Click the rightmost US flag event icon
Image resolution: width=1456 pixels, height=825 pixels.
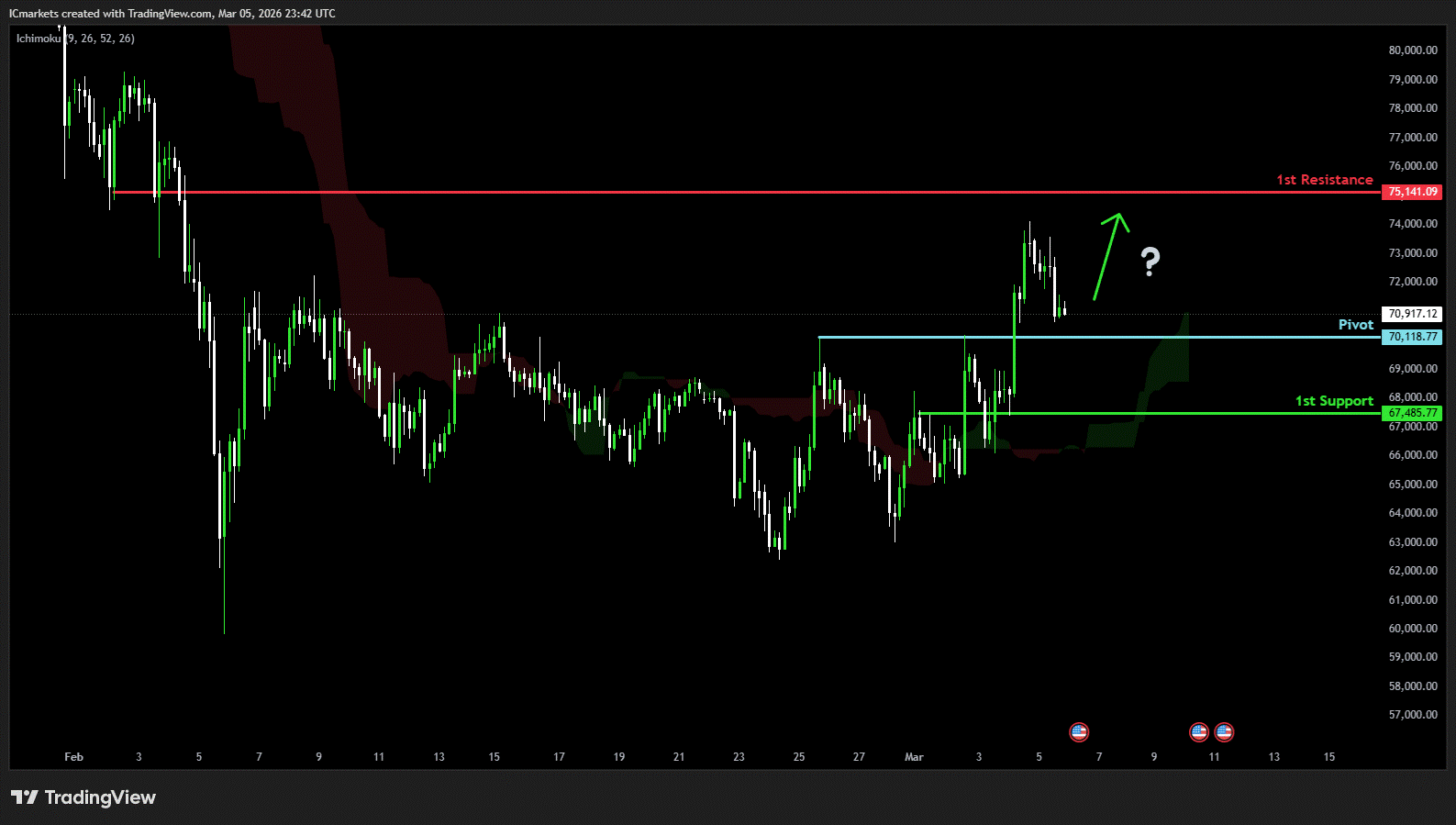click(x=1224, y=732)
